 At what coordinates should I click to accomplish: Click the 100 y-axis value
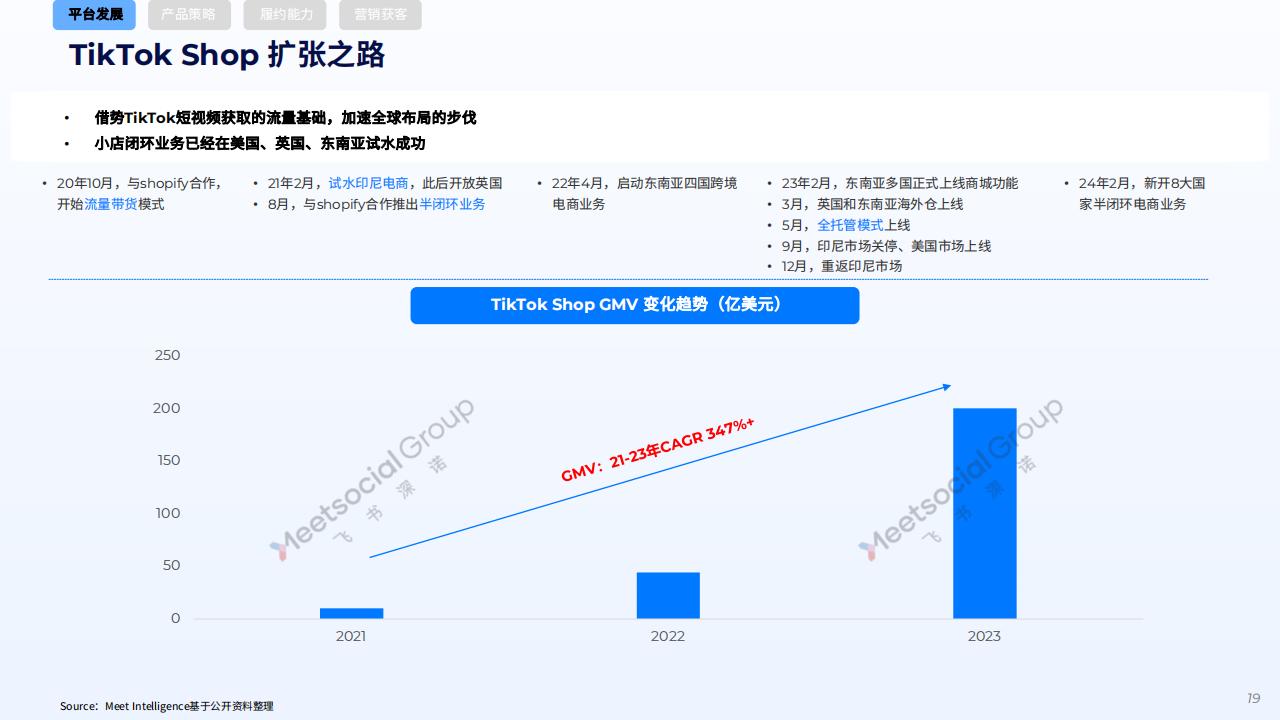coord(168,513)
